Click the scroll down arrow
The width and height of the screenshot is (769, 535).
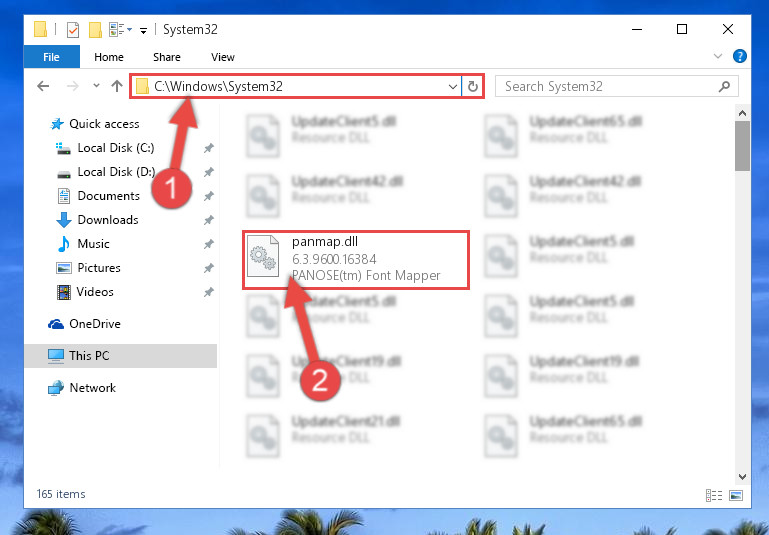coord(742,477)
